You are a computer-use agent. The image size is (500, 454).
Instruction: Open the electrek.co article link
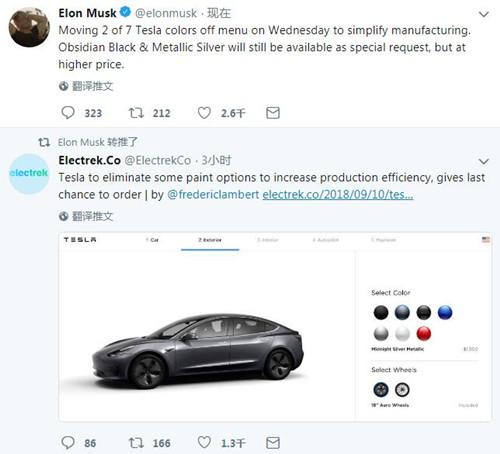point(338,194)
